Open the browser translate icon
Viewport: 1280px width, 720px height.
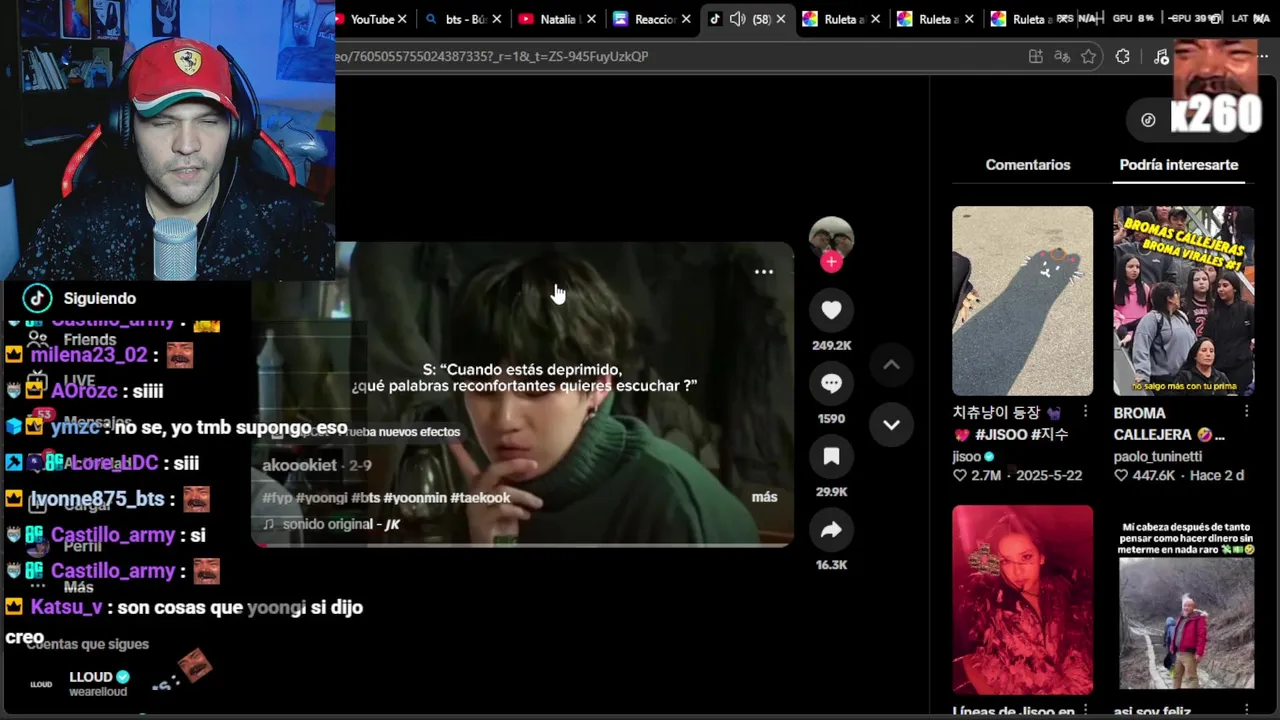point(1062,57)
